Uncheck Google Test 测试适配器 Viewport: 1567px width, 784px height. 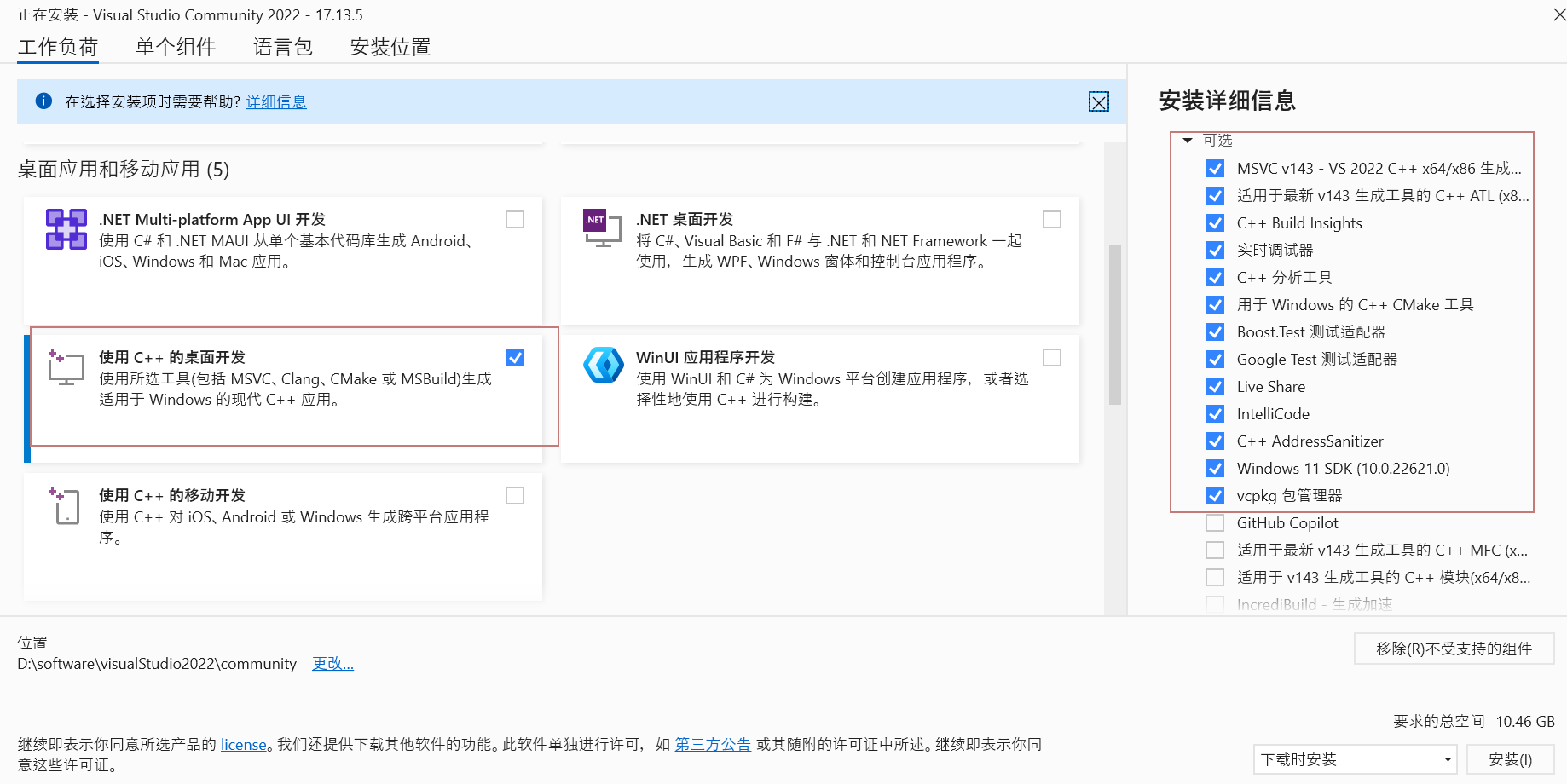(x=1215, y=360)
